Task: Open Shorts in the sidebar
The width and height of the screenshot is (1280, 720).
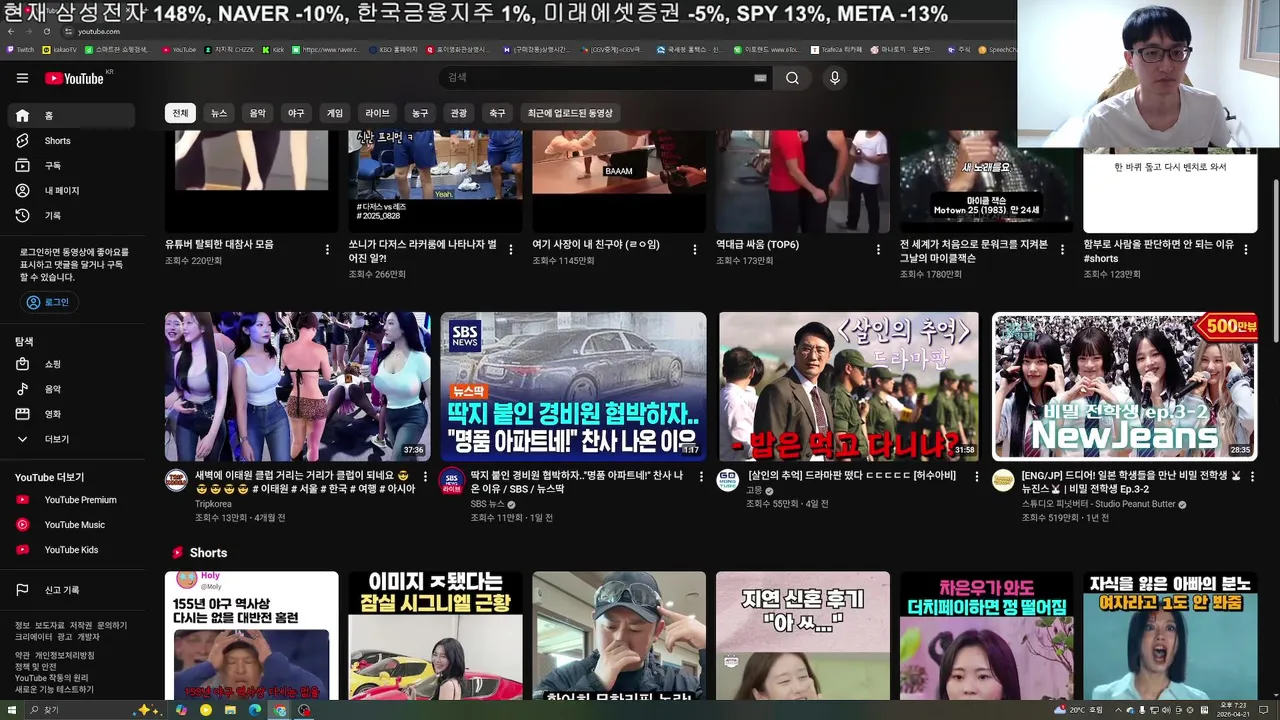Action: [x=70, y=141]
